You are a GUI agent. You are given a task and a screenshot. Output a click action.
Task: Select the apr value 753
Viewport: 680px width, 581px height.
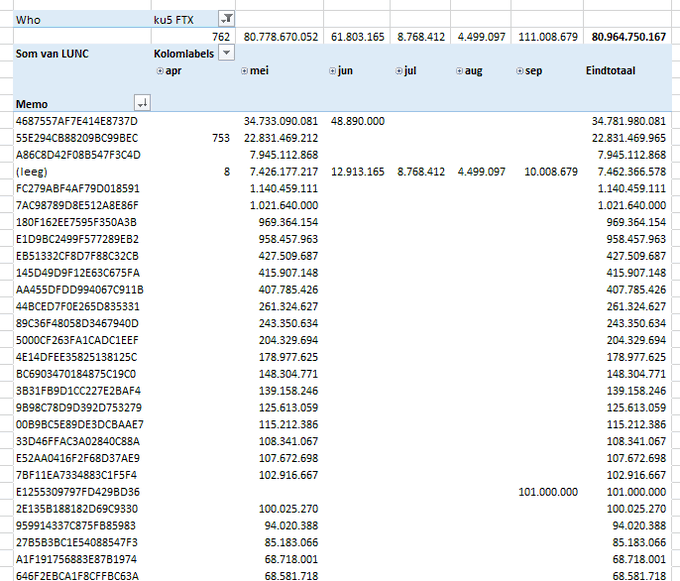click(221, 138)
